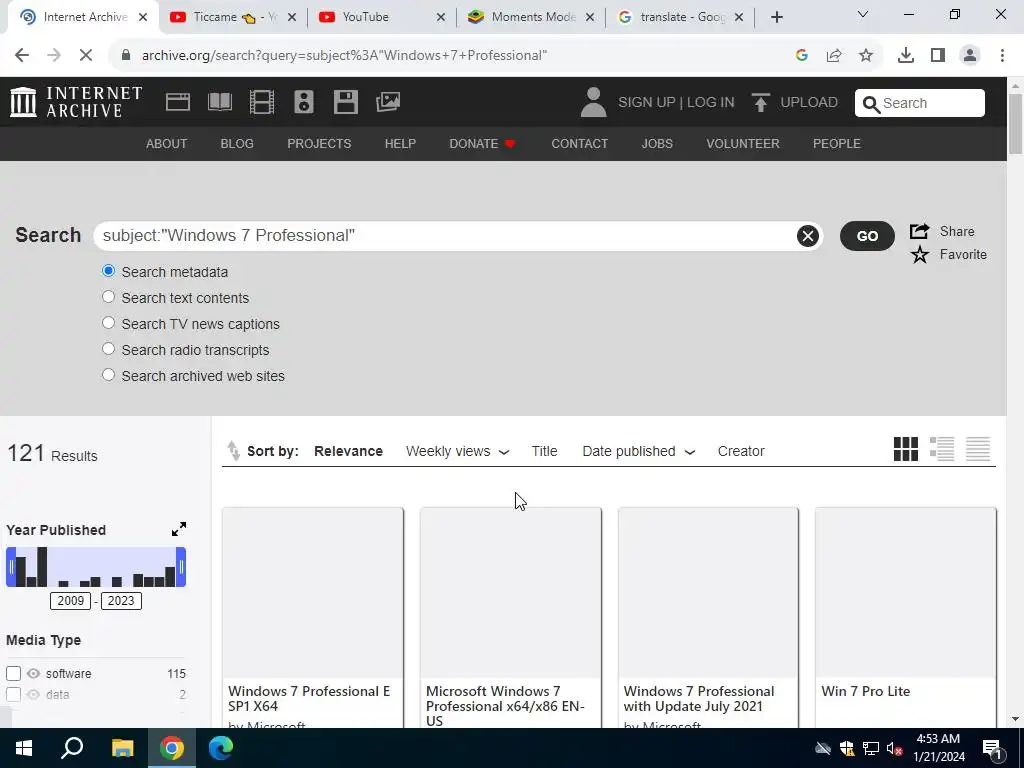Clear the search query with X button

click(x=808, y=236)
